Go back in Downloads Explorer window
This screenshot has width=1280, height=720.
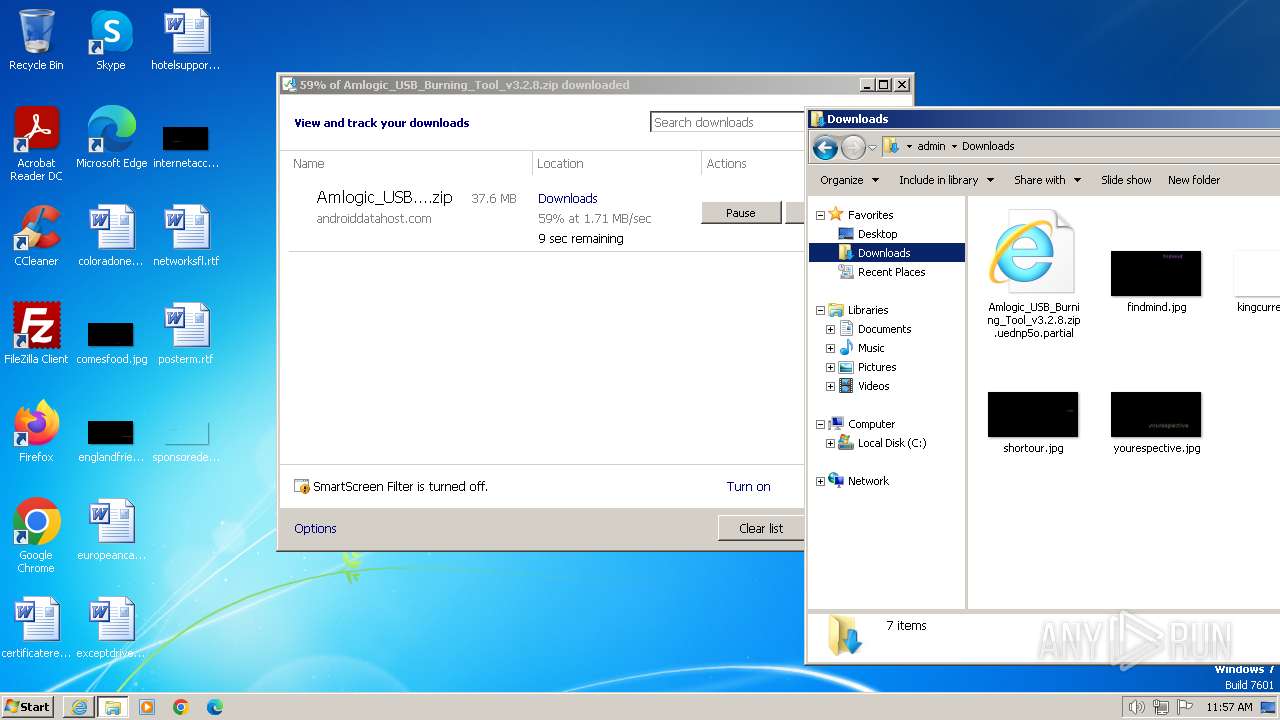(x=825, y=148)
